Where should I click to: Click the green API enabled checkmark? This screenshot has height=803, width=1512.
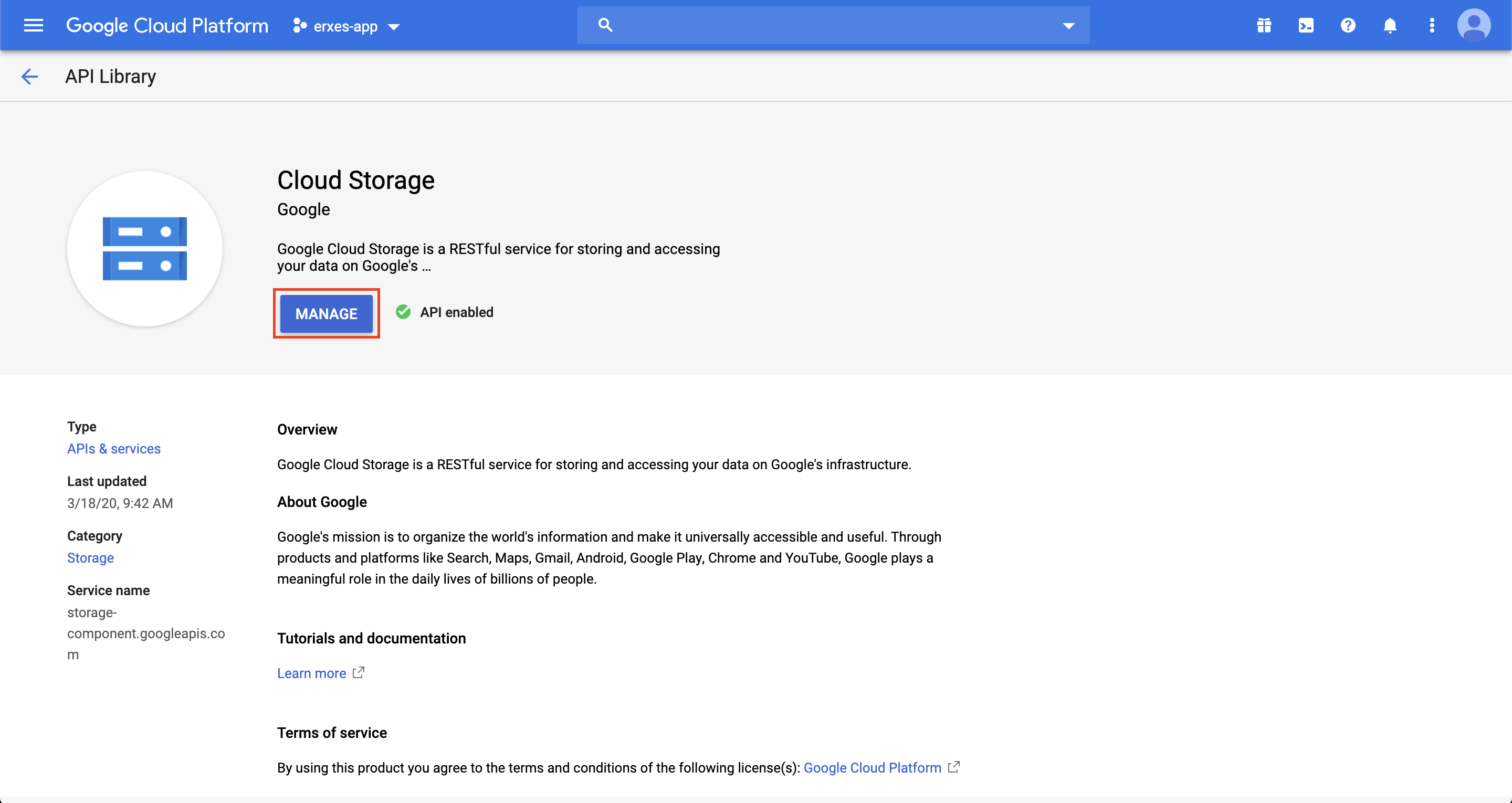tap(403, 312)
